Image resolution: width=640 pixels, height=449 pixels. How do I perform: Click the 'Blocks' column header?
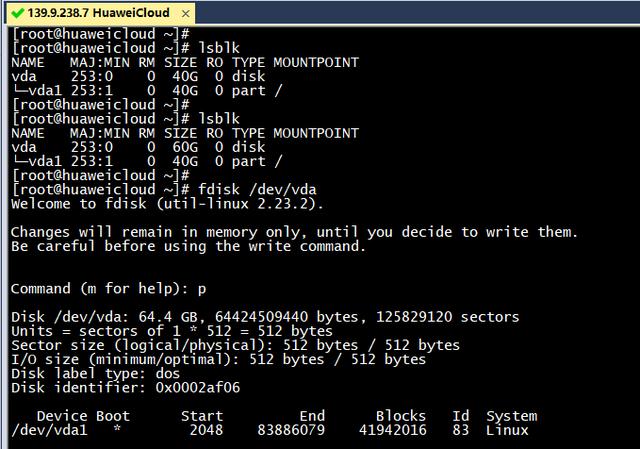pos(401,416)
